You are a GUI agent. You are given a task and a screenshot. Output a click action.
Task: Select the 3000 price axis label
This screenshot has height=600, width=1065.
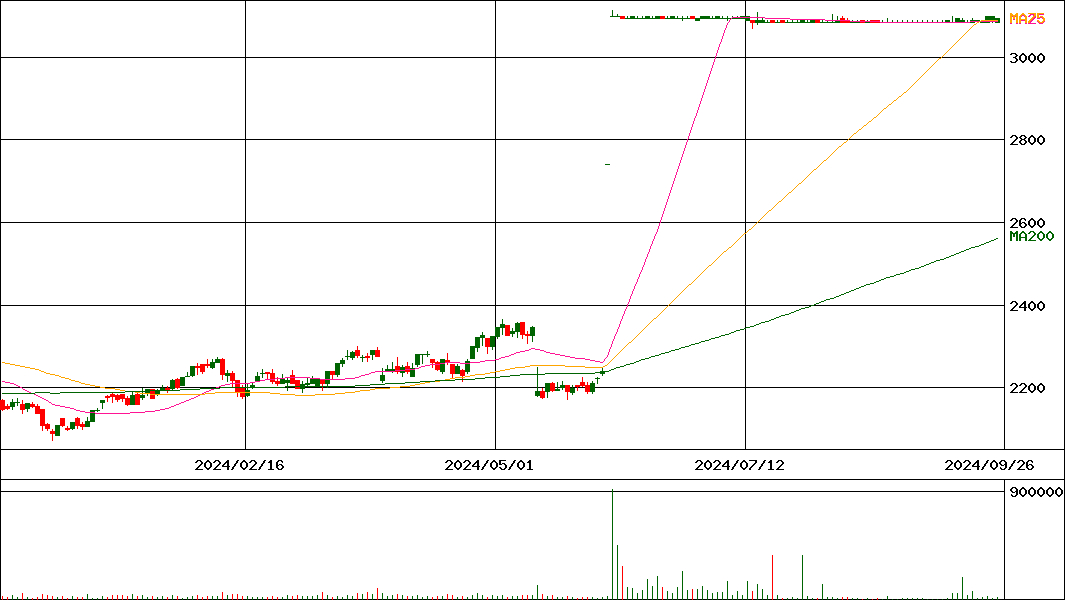pyautogui.click(x=1027, y=58)
